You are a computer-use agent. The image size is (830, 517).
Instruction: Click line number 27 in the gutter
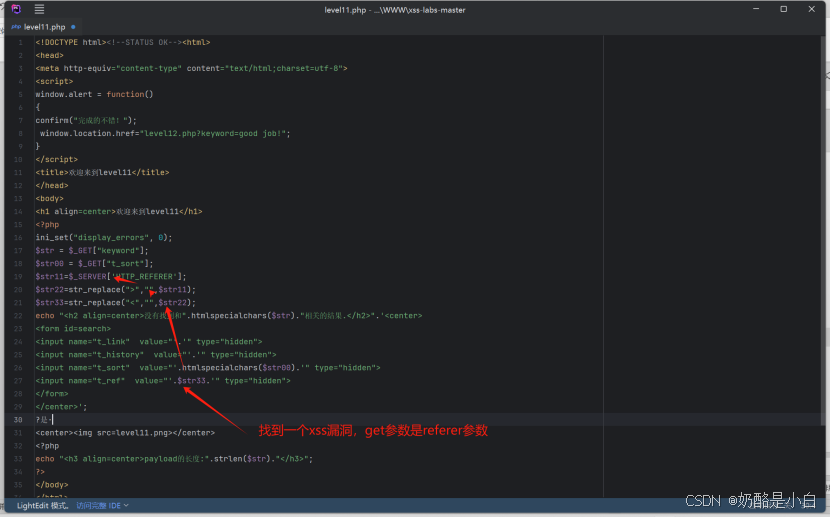[18, 380]
